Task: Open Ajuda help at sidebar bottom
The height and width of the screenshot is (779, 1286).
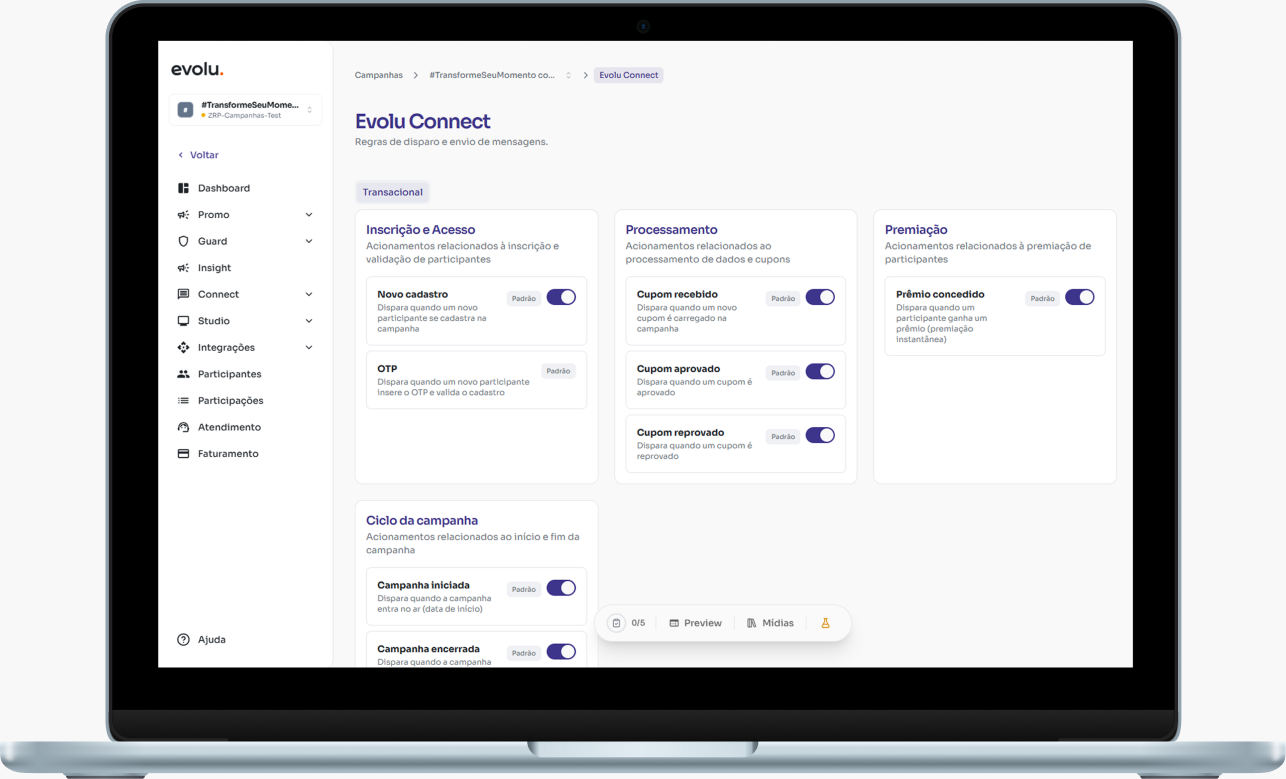Action: pos(202,640)
